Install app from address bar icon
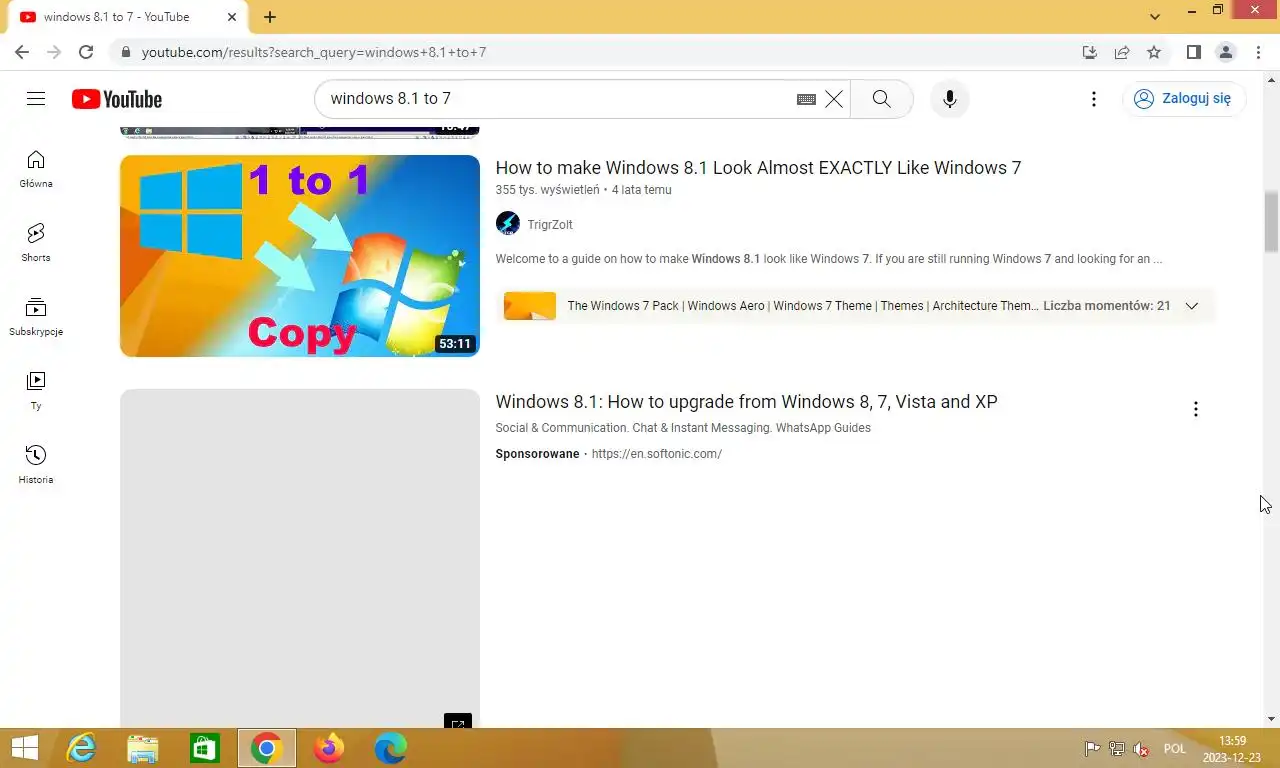This screenshot has width=1280, height=768. click(1090, 52)
